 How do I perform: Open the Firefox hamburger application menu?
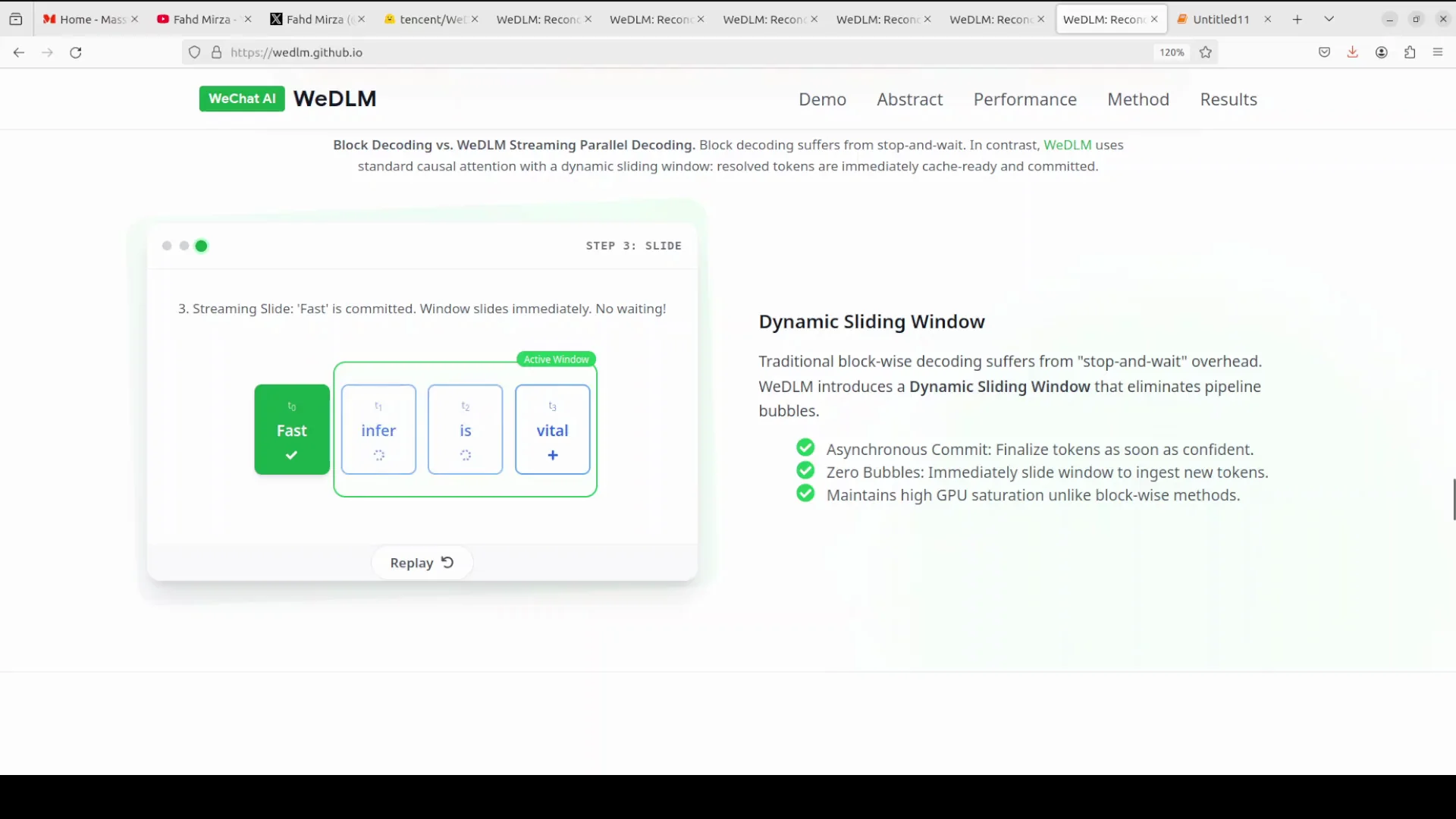(x=1438, y=52)
